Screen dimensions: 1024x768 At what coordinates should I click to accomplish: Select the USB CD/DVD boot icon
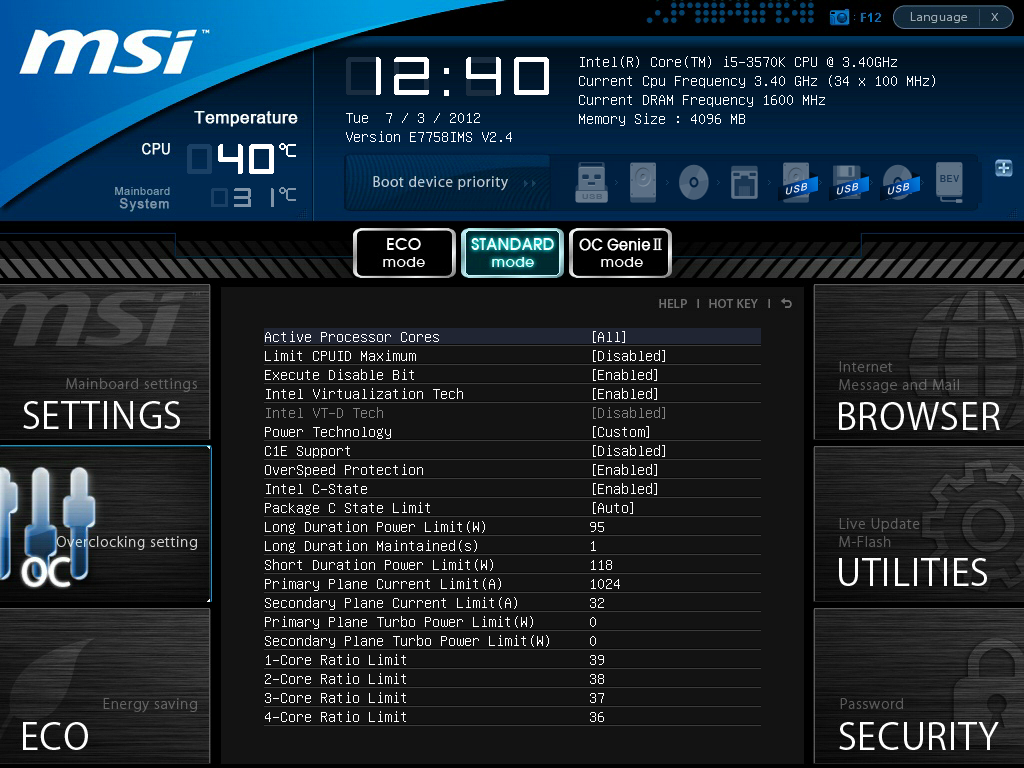[x=899, y=183]
